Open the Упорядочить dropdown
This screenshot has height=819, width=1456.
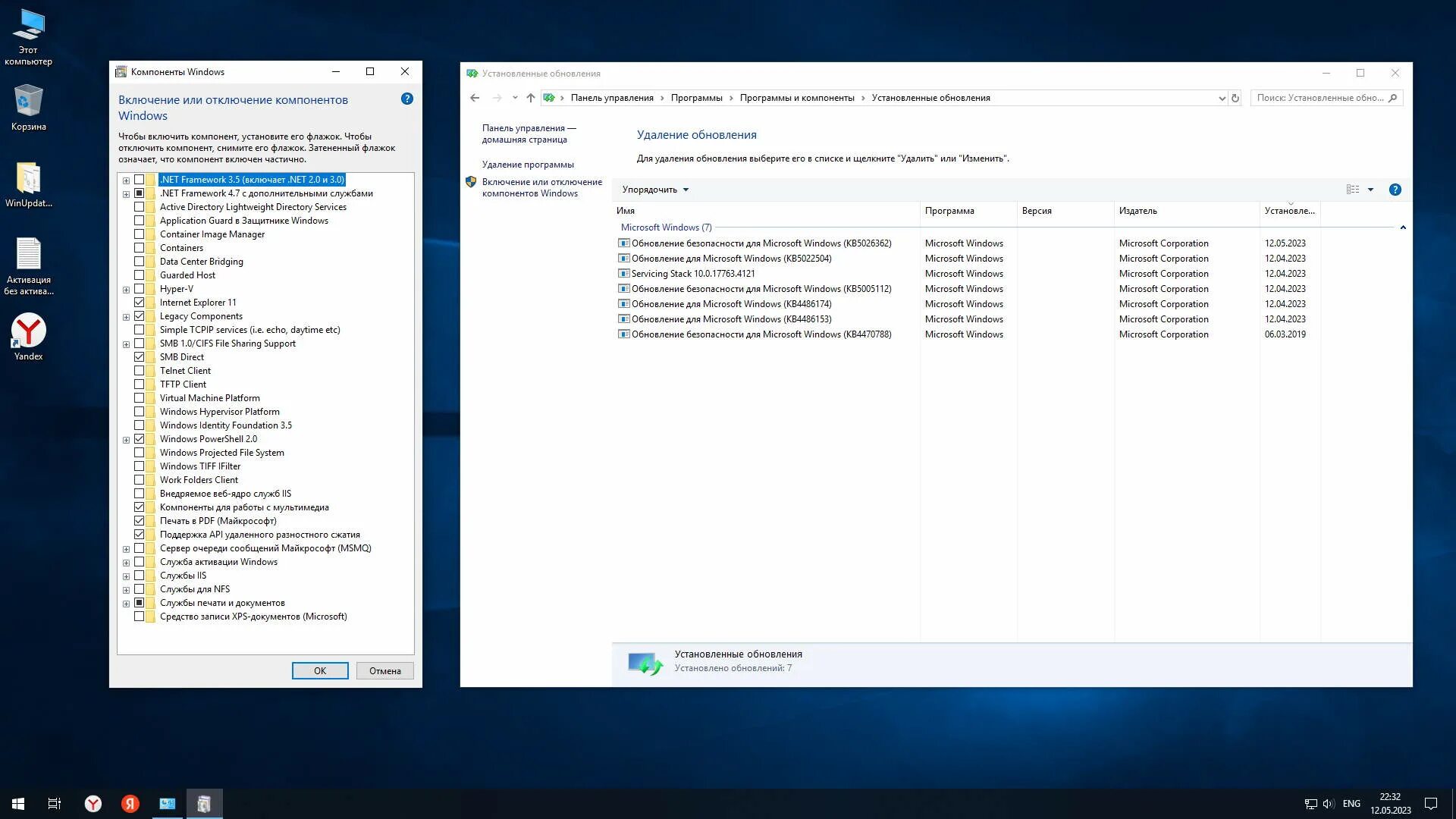[654, 190]
